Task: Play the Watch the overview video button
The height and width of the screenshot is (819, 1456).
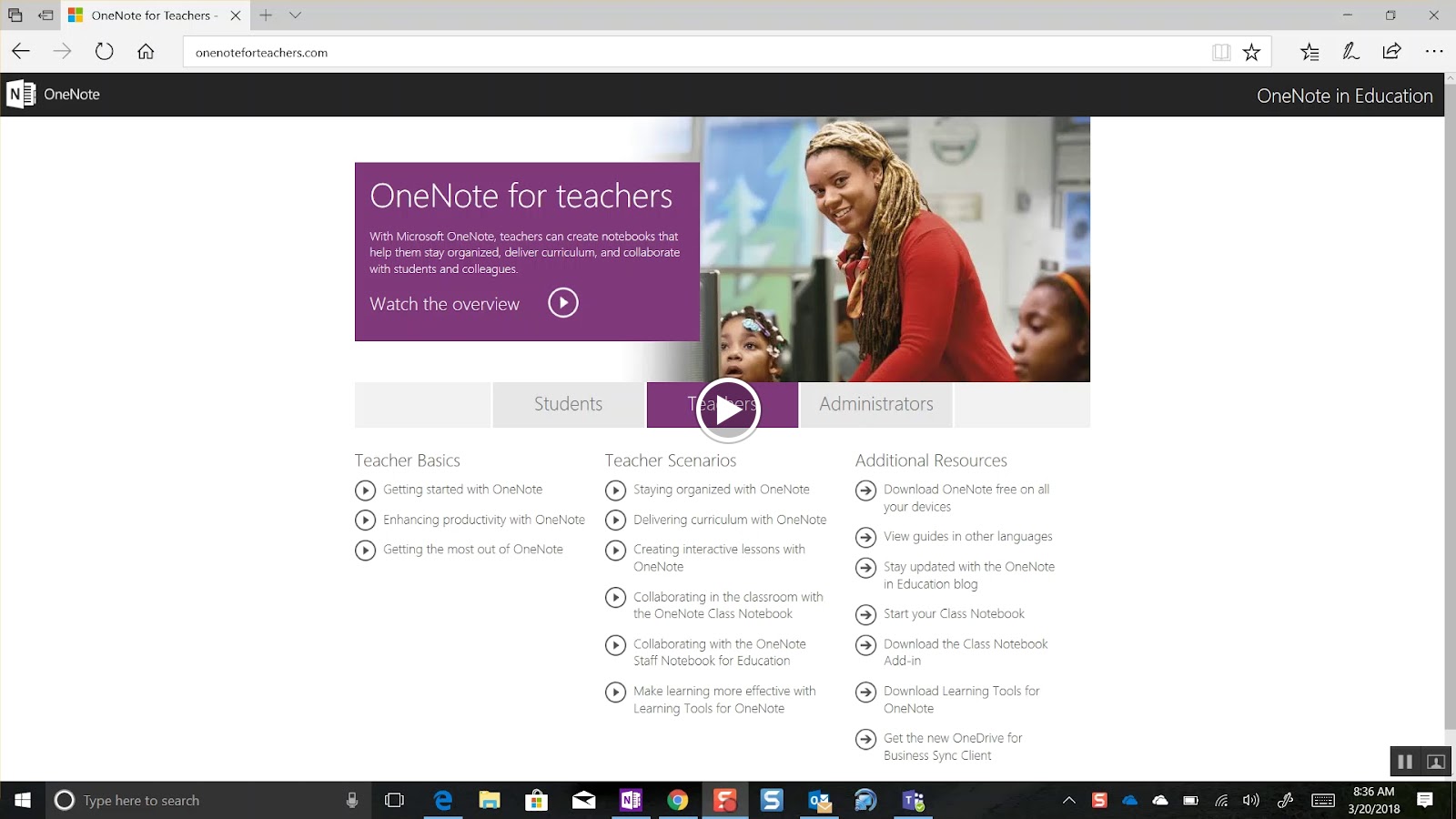Action: point(563,302)
